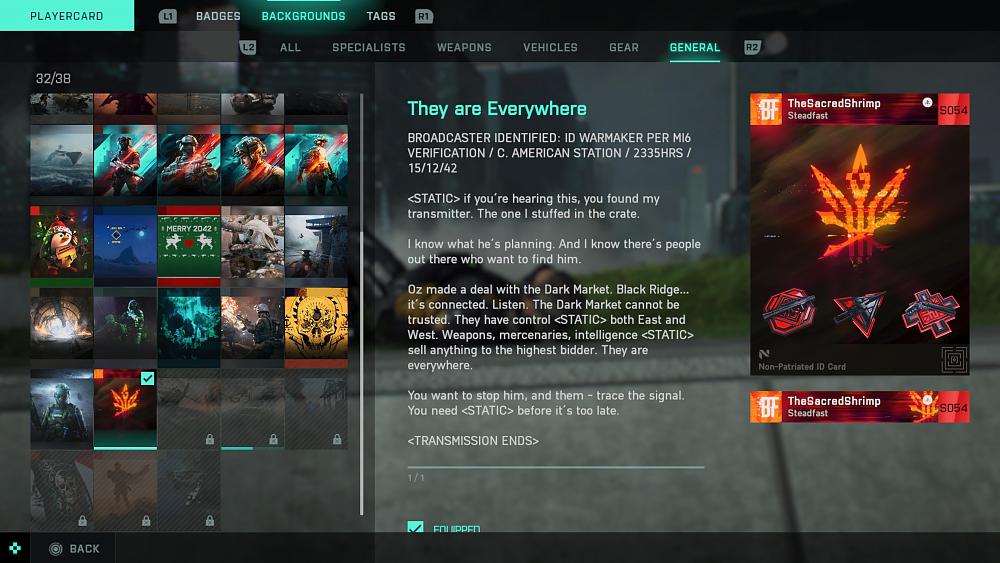Click the R2 trigger icon

click(753, 47)
